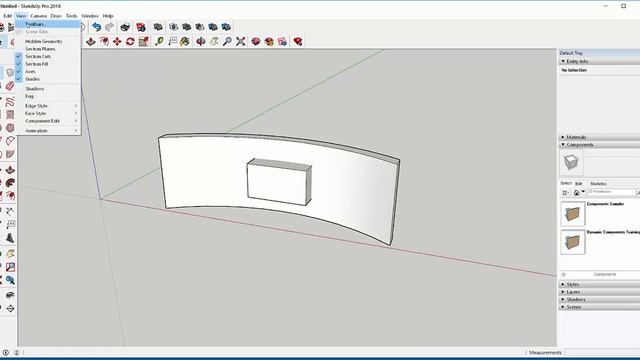Screen dimensions: 640x360
Task: Select the Push/Pull tool in top toolbar
Action: pos(91,41)
